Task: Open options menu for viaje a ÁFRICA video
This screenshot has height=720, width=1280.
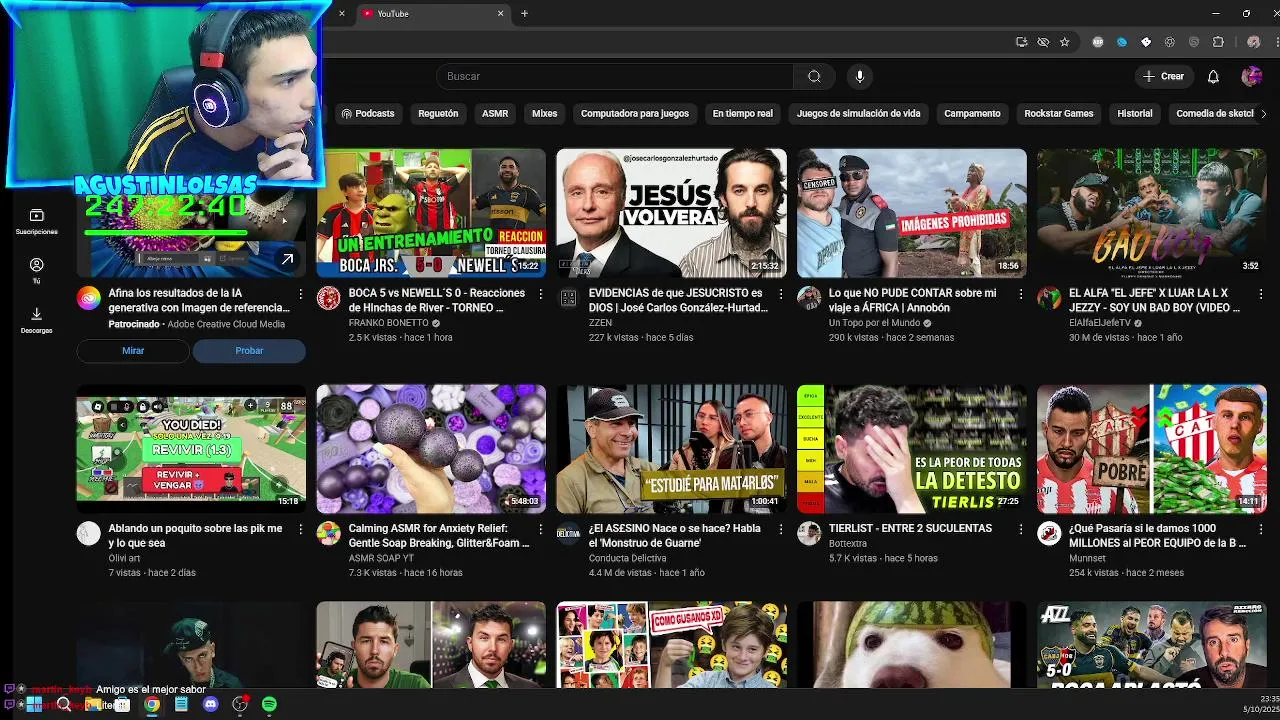Action: [x=1020, y=294]
